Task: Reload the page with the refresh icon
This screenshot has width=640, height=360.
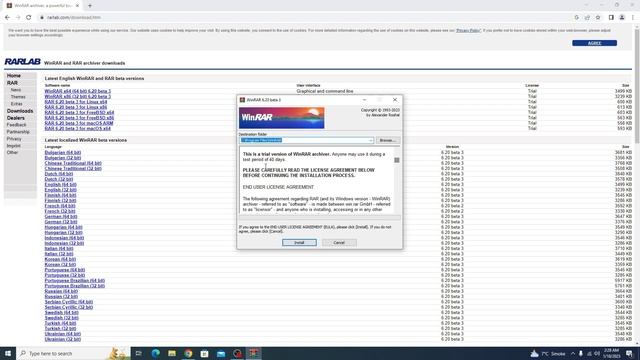Action: 29,18
